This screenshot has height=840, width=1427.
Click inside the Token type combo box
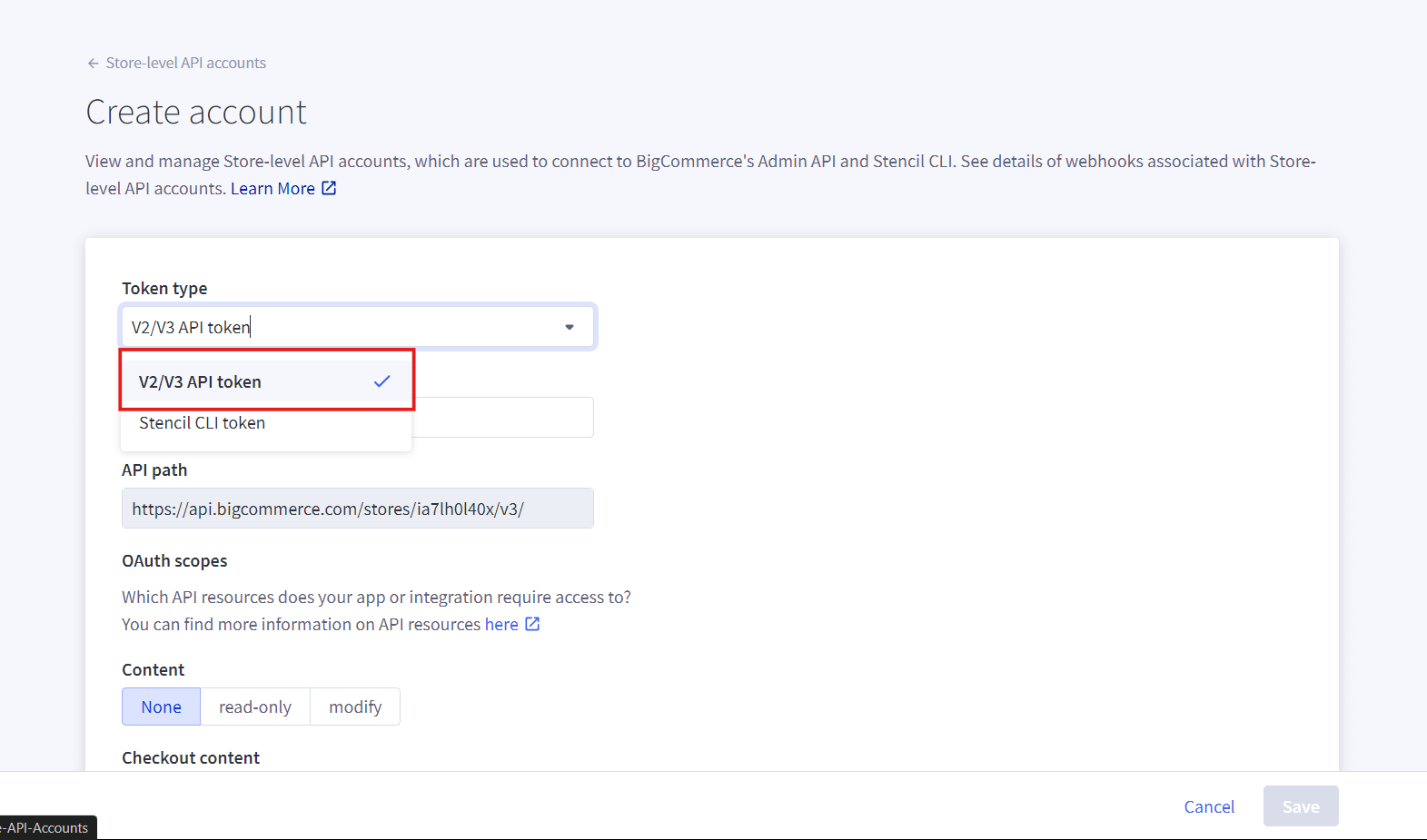point(345,328)
